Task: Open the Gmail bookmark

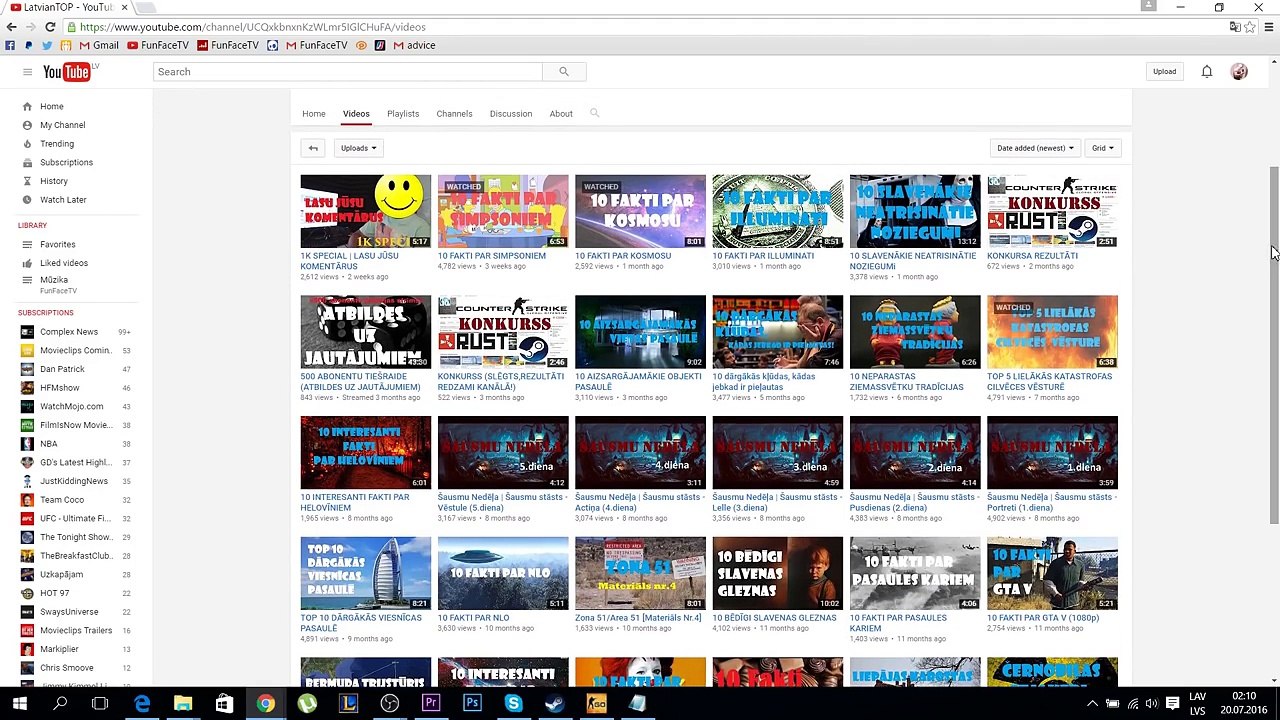Action: [98, 45]
